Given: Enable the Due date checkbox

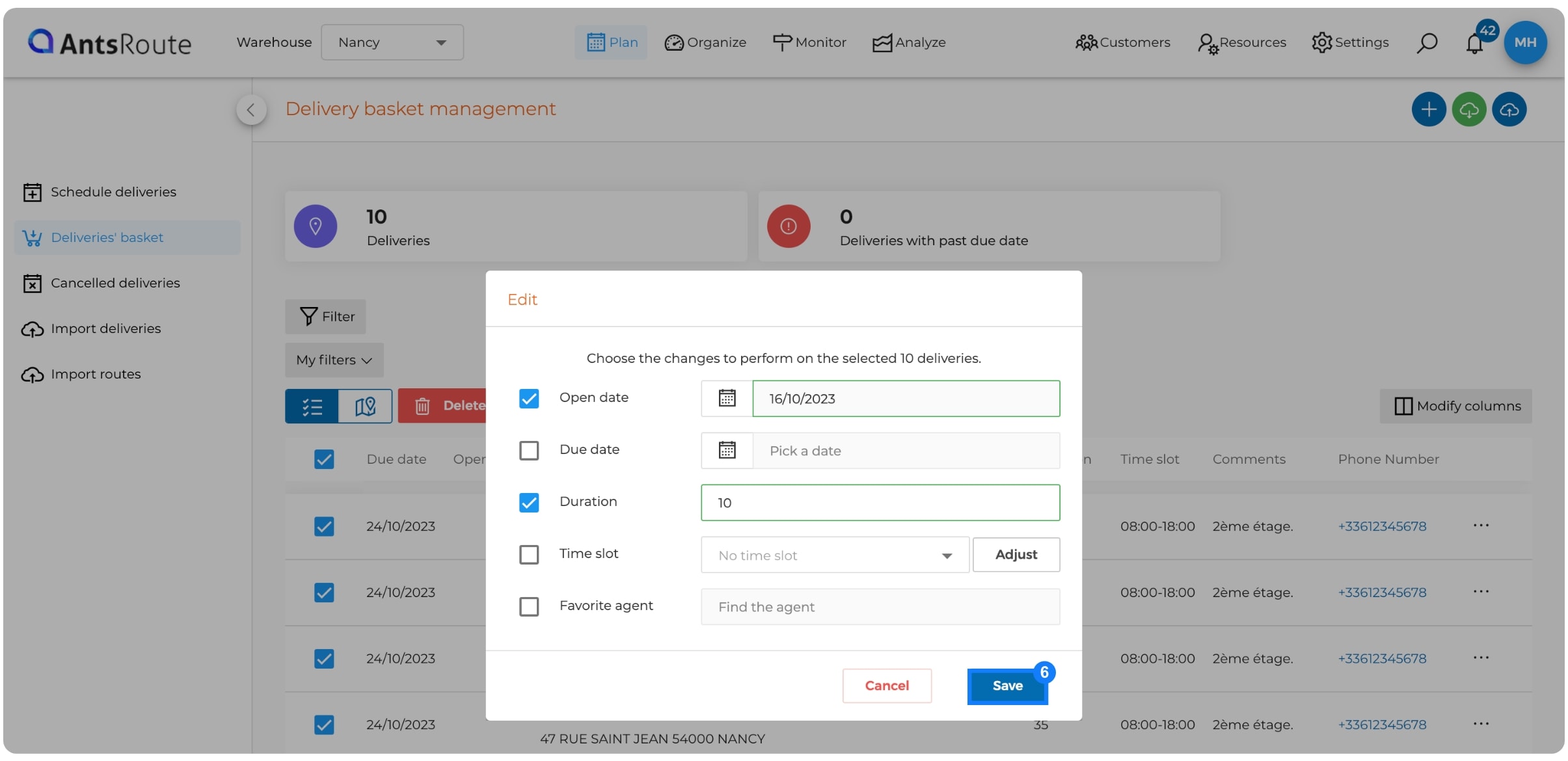Looking at the screenshot, I should [x=529, y=450].
